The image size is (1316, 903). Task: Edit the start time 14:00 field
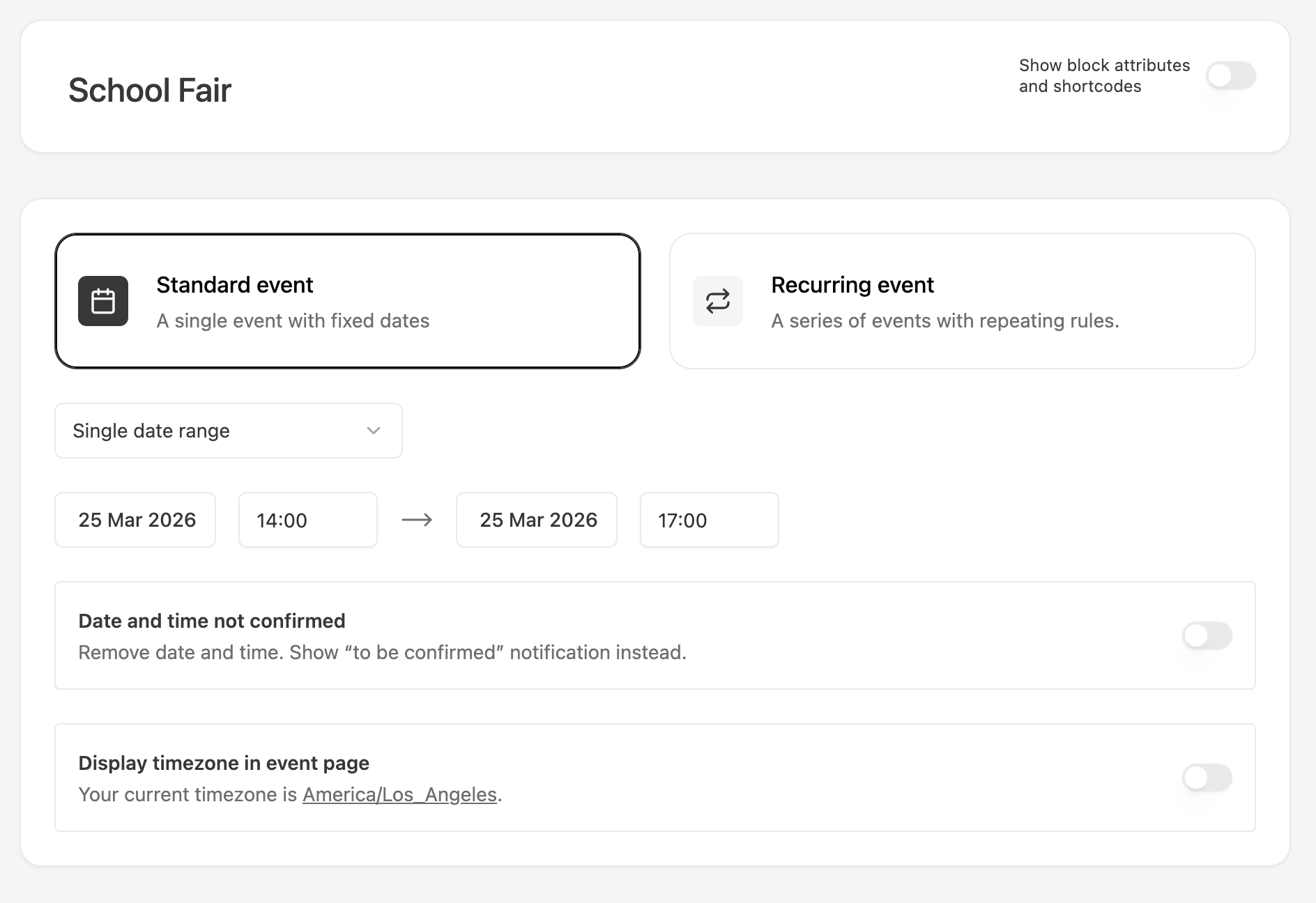pos(307,520)
